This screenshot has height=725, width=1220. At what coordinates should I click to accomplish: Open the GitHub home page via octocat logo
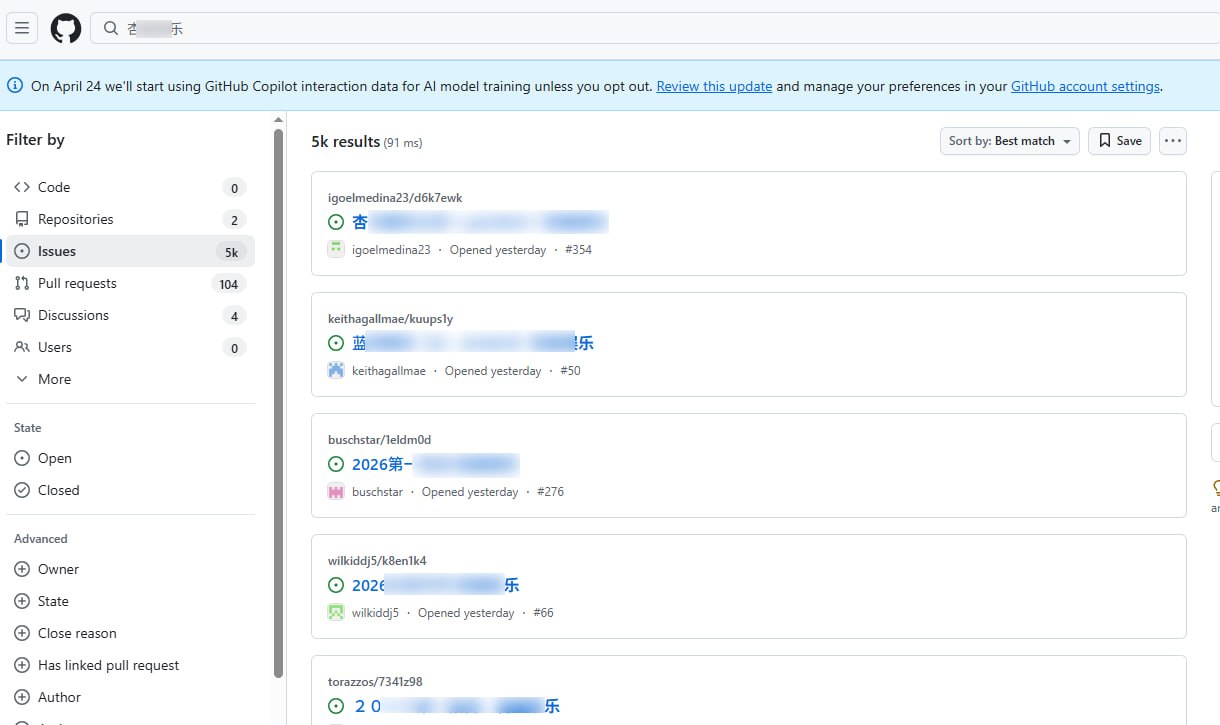(65, 28)
